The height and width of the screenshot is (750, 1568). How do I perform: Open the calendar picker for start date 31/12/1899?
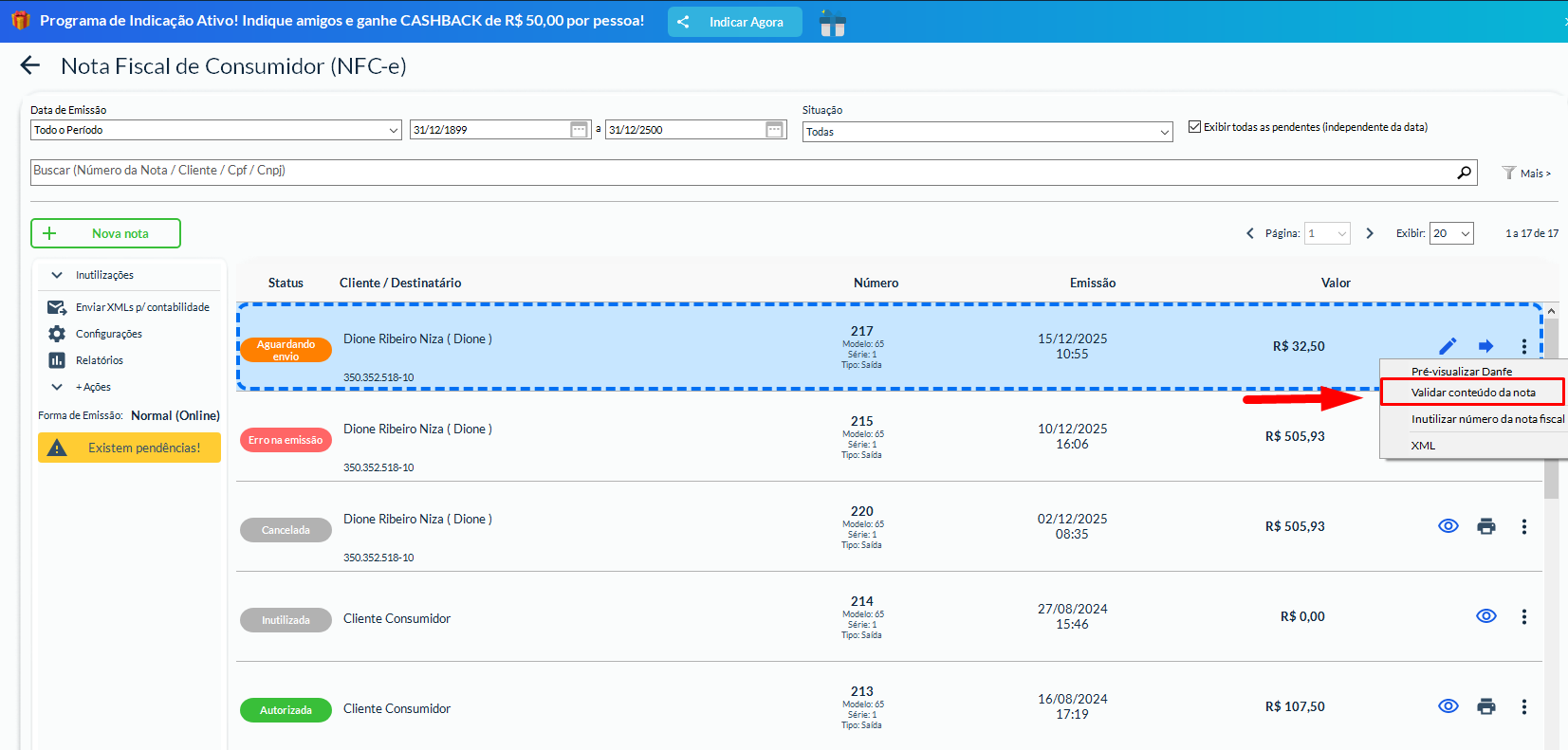tap(579, 130)
